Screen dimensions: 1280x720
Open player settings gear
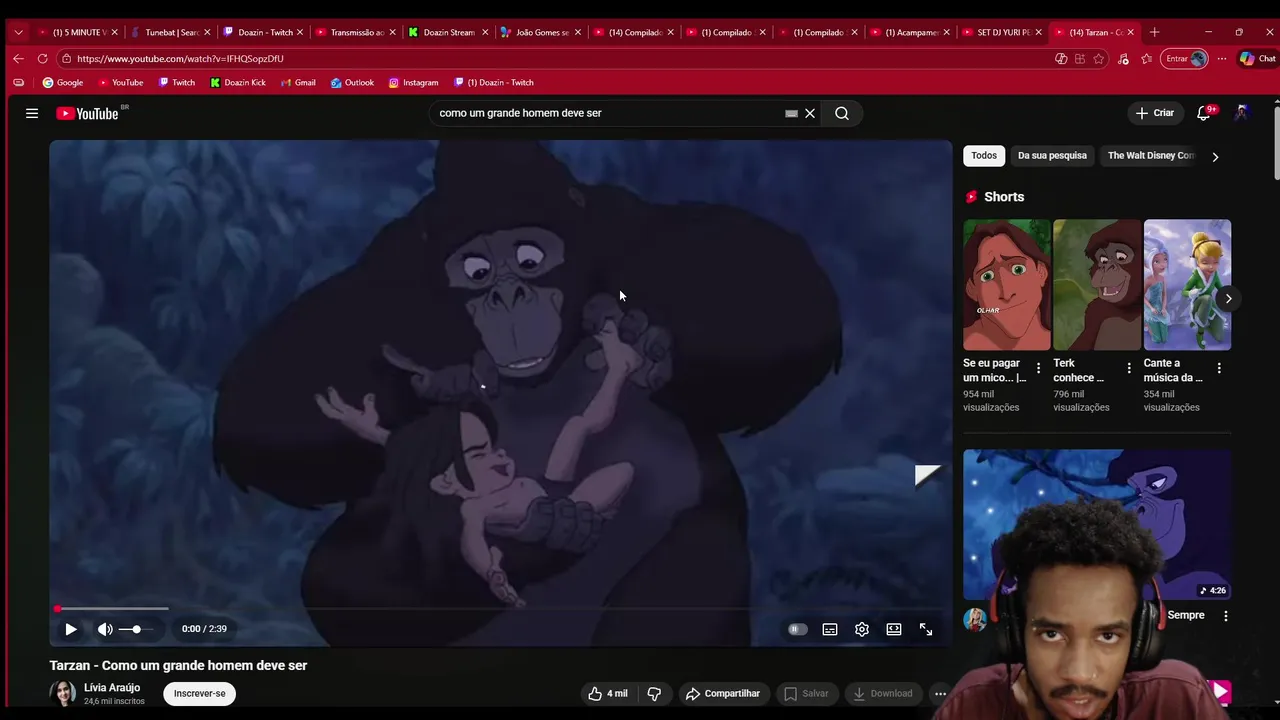862,629
